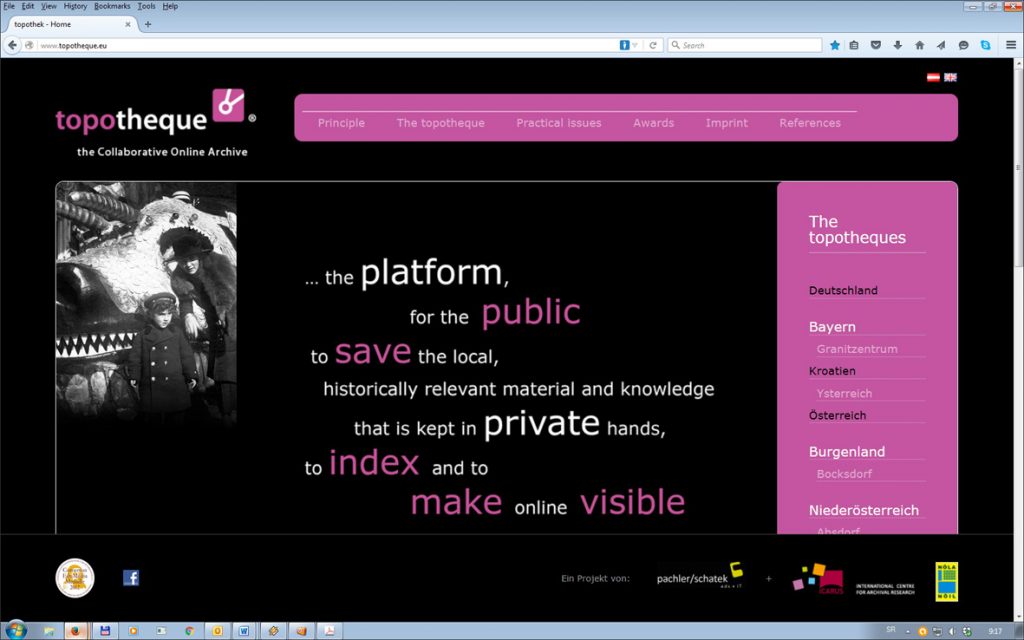Open the Principle navigation item

(341, 123)
